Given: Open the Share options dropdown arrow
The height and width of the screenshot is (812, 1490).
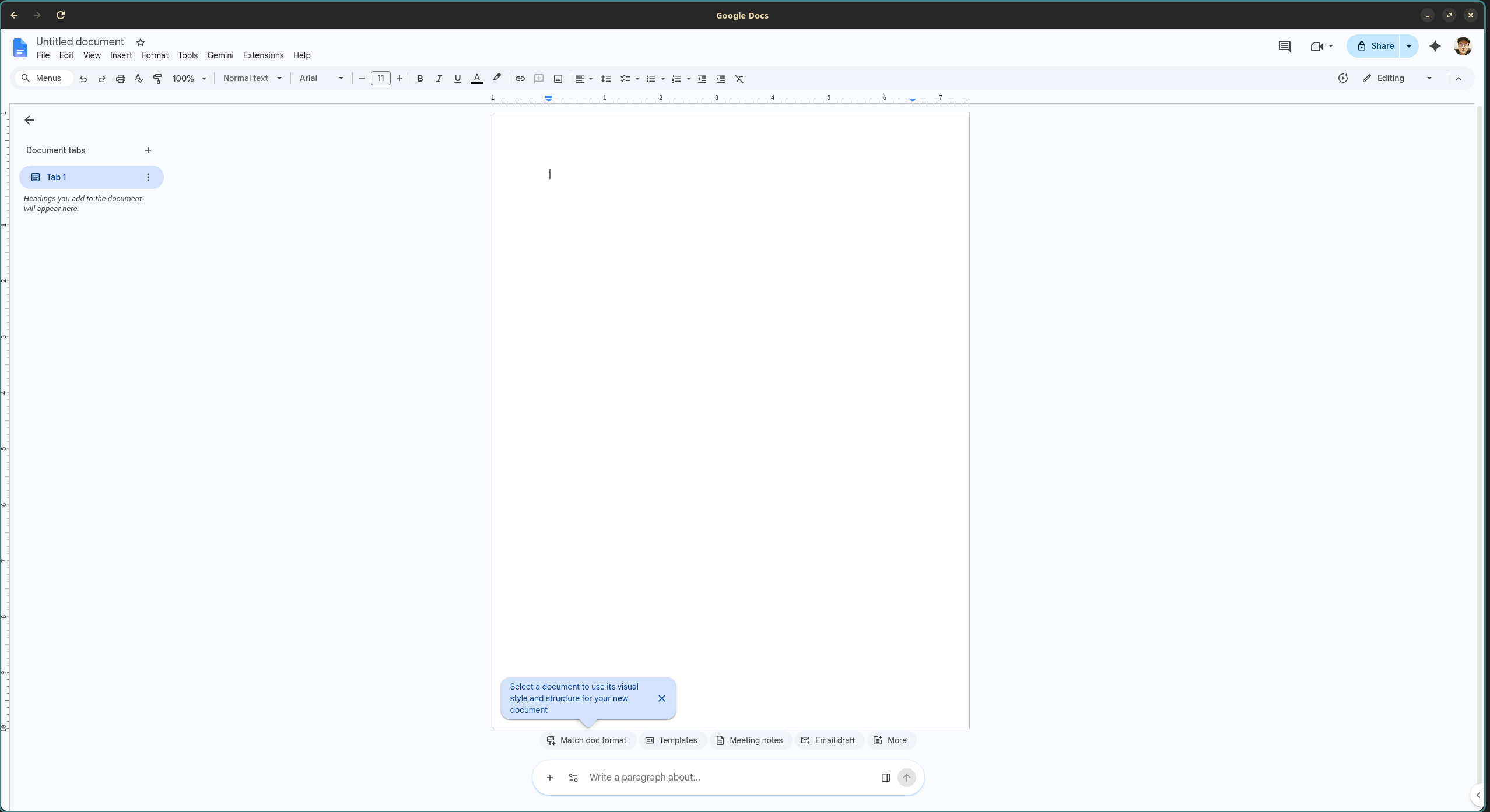Looking at the screenshot, I should [1409, 46].
